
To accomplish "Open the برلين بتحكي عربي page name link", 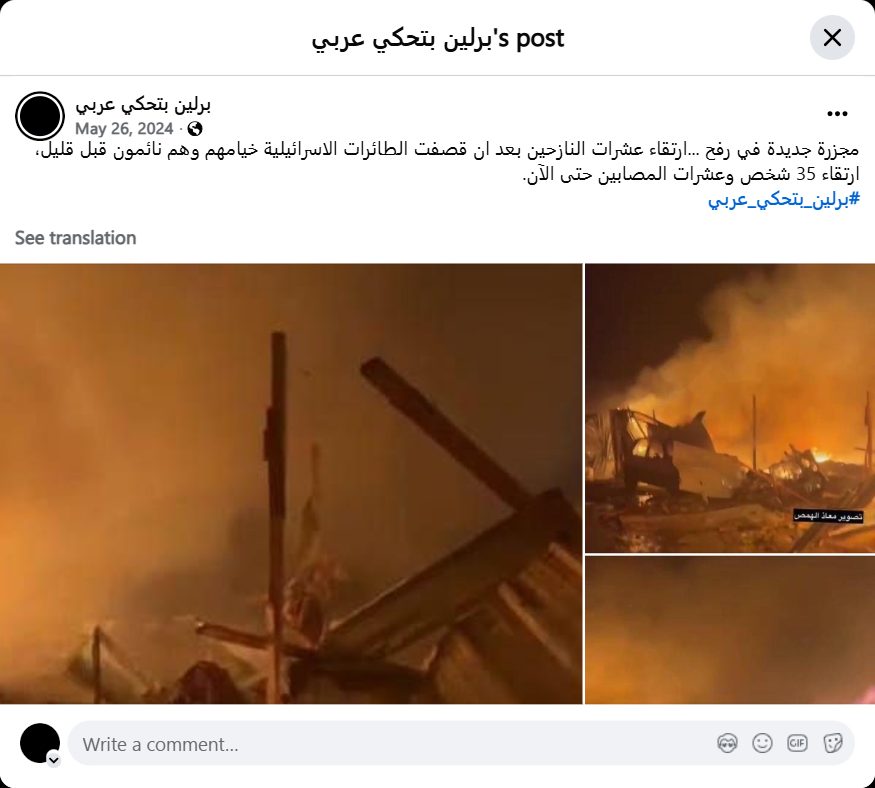I will click(x=143, y=104).
